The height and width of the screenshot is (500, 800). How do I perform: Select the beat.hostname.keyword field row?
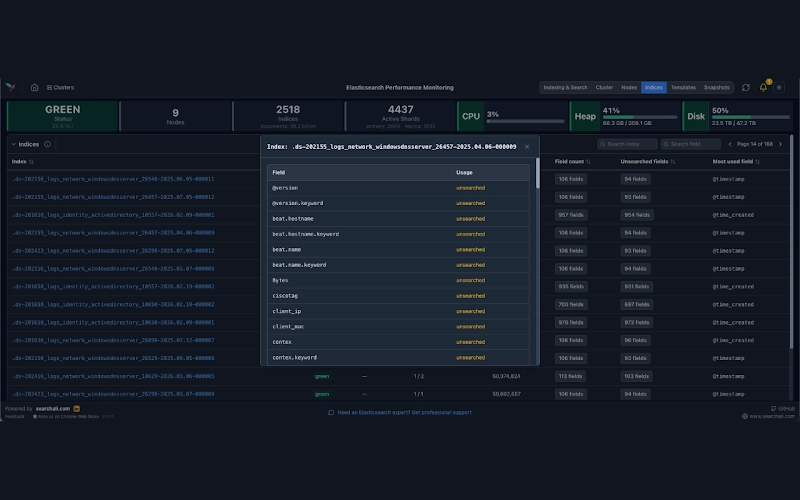click(x=398, y=234)
